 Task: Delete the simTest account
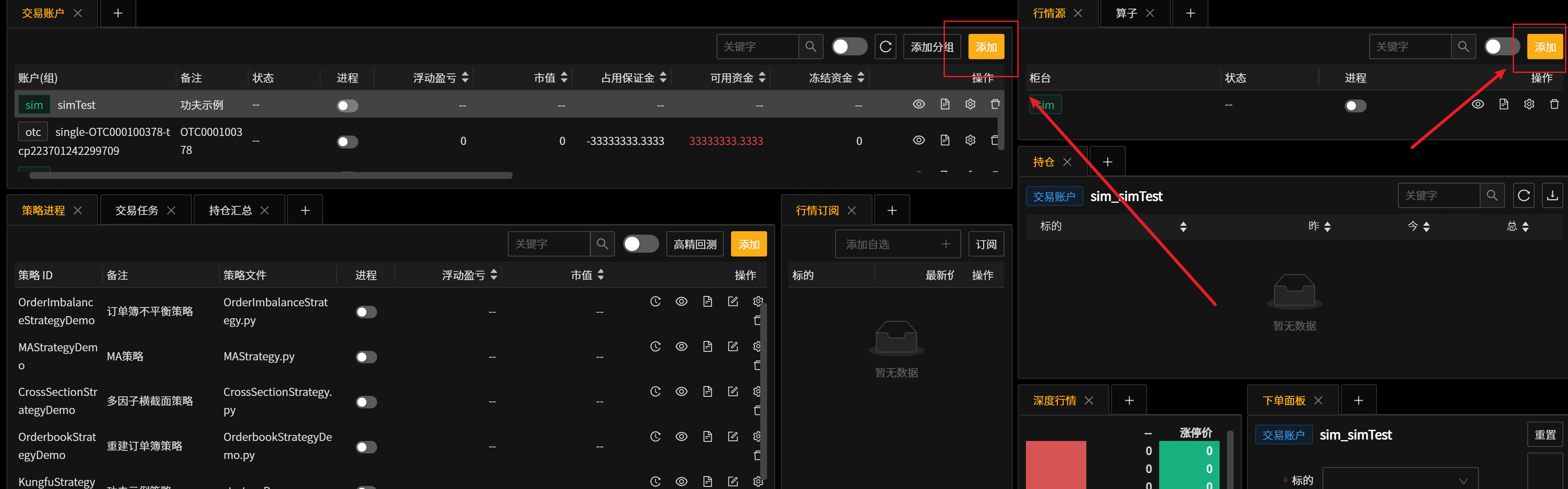tap(995, 104)
